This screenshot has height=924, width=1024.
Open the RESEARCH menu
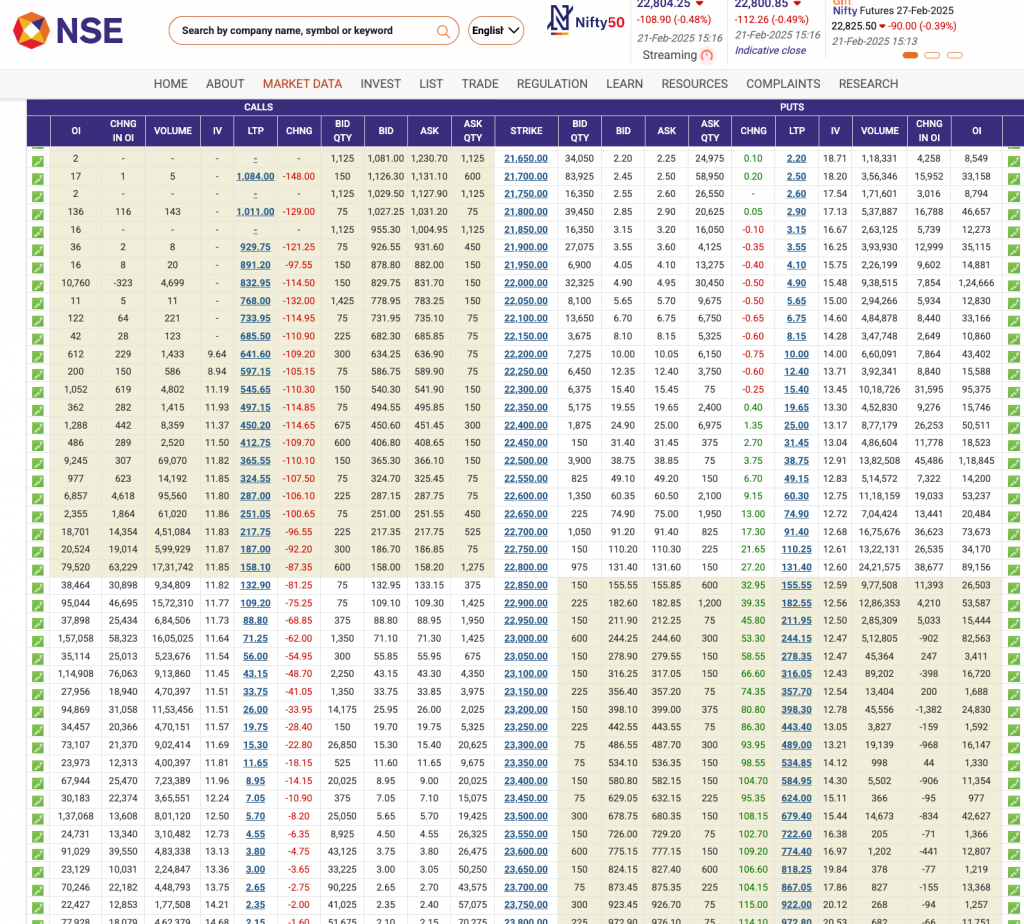(x=869, y=84)
